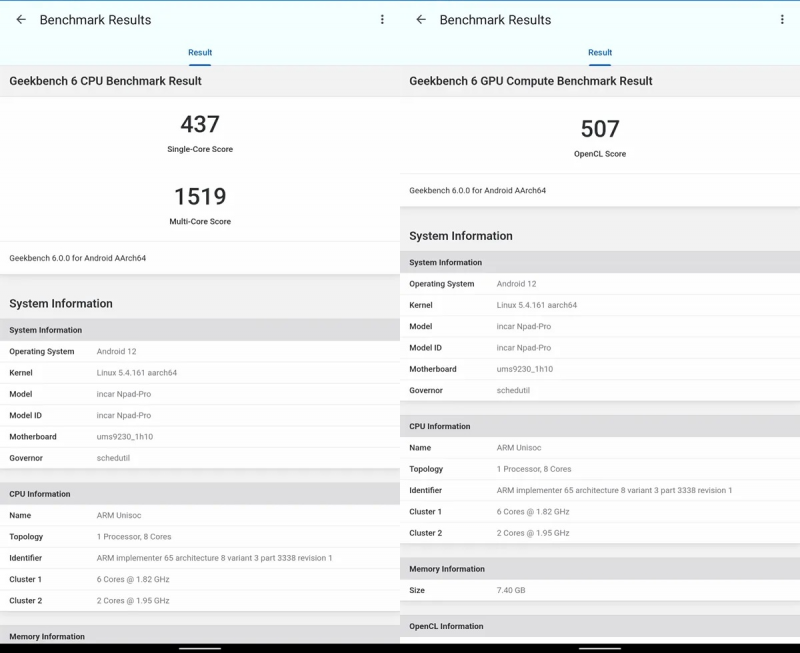Tap Memory Information header in GPU pane
The width and height of the screenshot is (800, 653).
pos(600,569)
